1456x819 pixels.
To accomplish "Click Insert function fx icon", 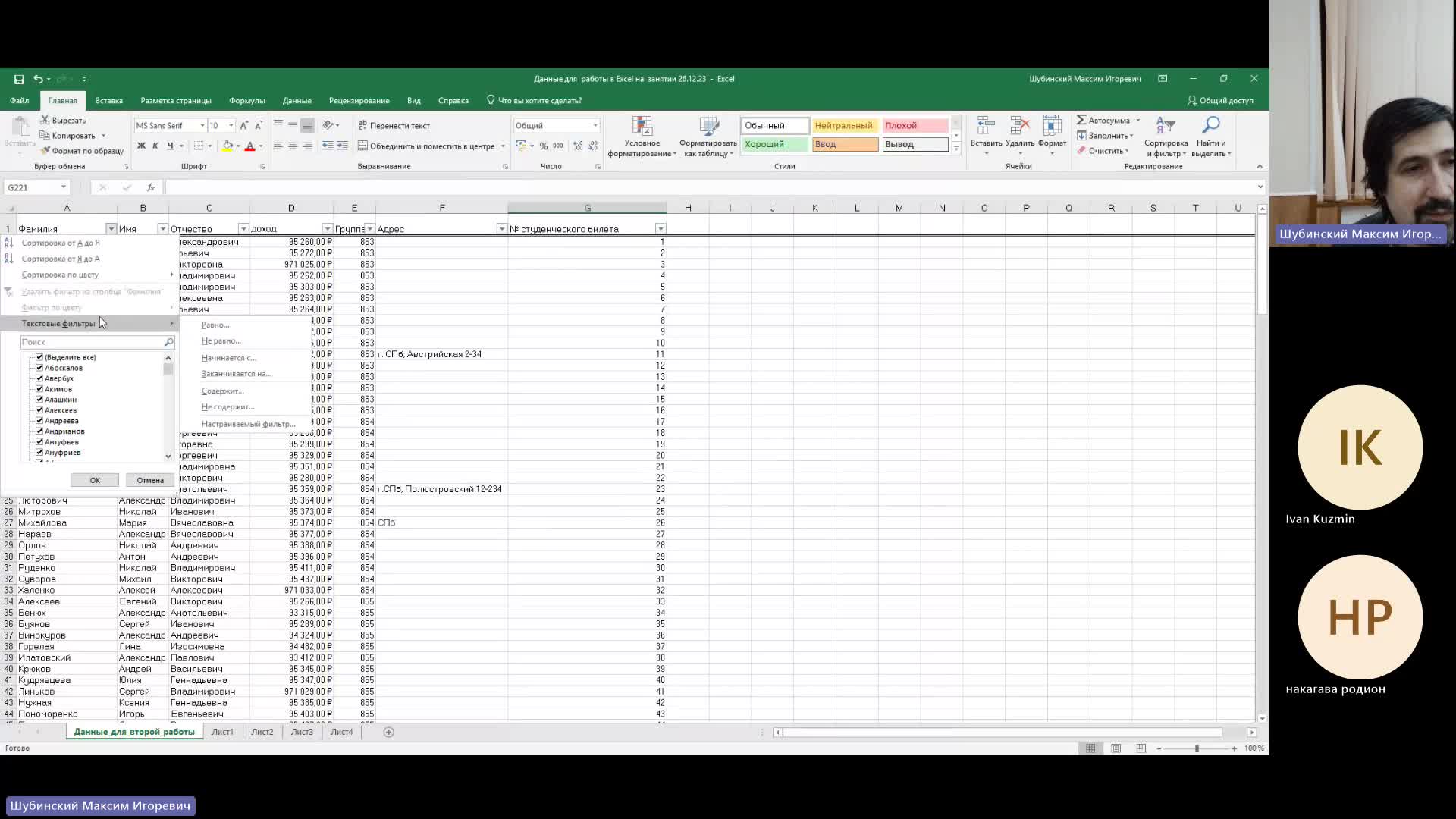I will 150,187.
